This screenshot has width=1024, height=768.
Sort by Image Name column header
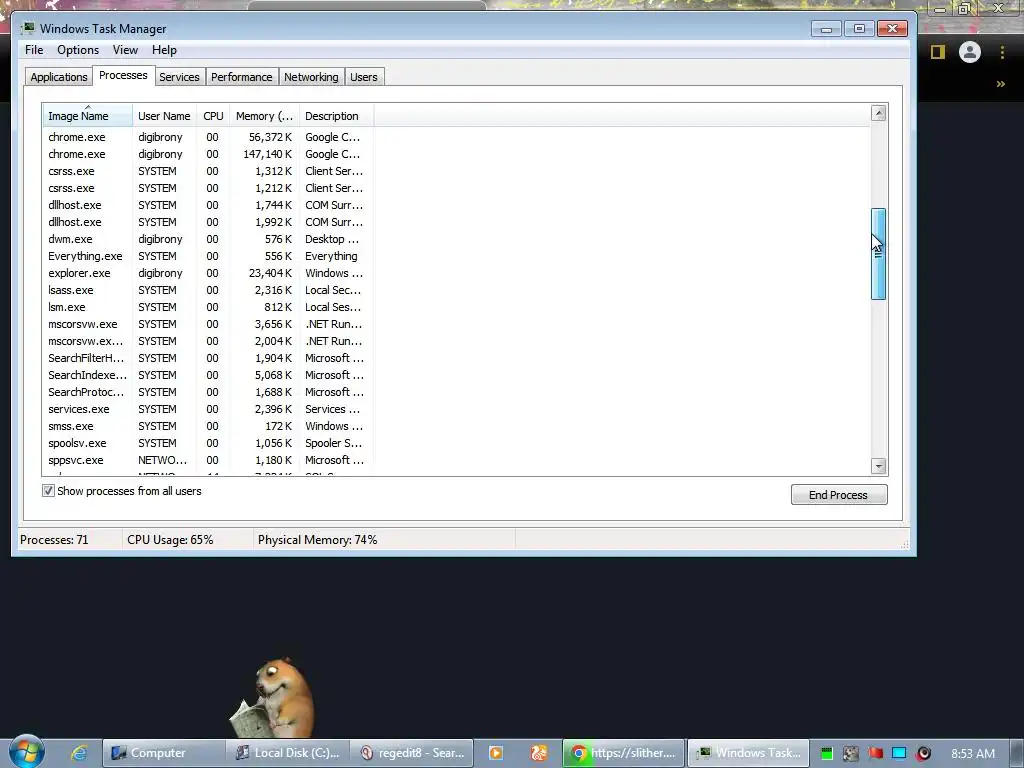click(x=88, y=116)
